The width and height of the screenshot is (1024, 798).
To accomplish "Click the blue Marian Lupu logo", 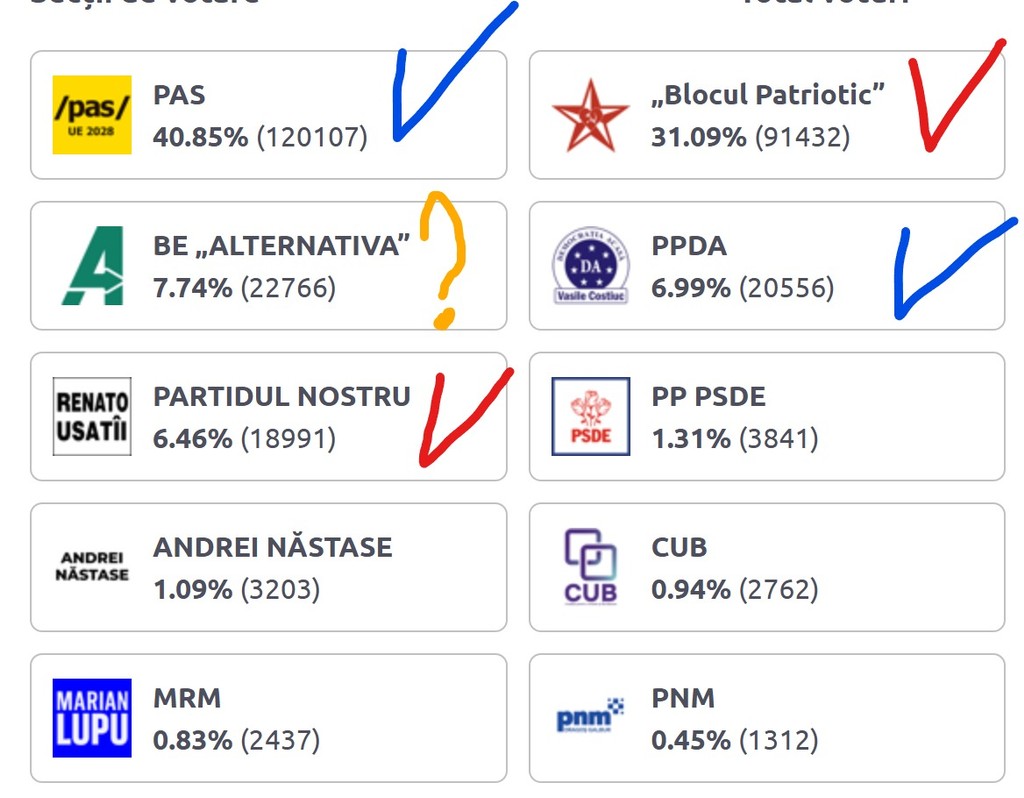I will [x=92, y=717].
